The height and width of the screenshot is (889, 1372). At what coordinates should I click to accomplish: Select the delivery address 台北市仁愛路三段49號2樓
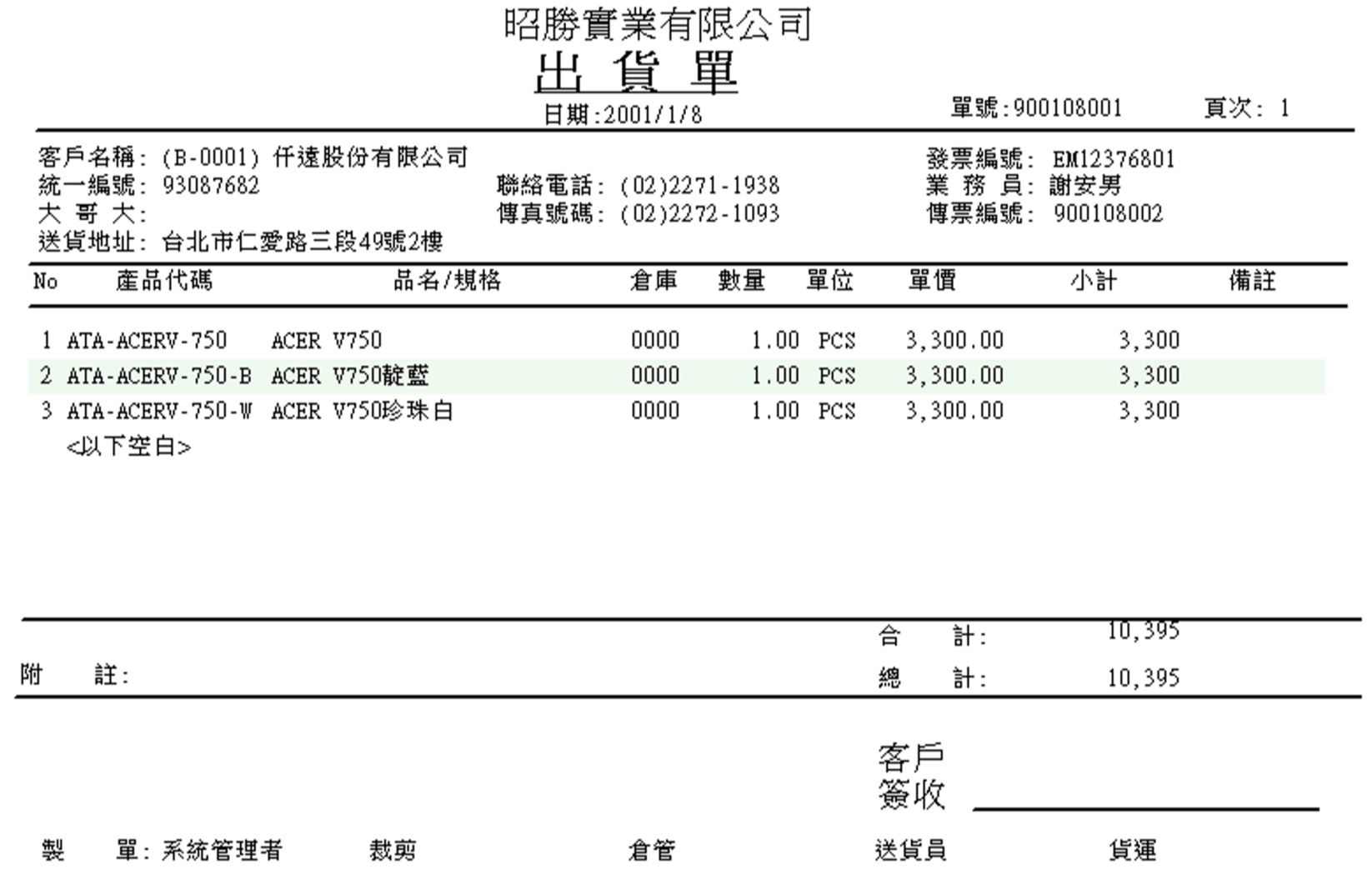[302, 242]
